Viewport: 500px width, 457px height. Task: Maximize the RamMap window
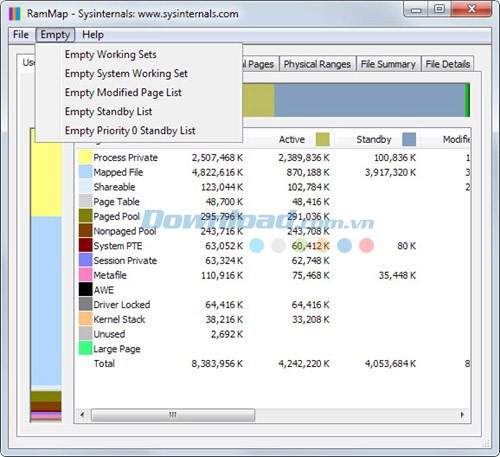(440, 9)
